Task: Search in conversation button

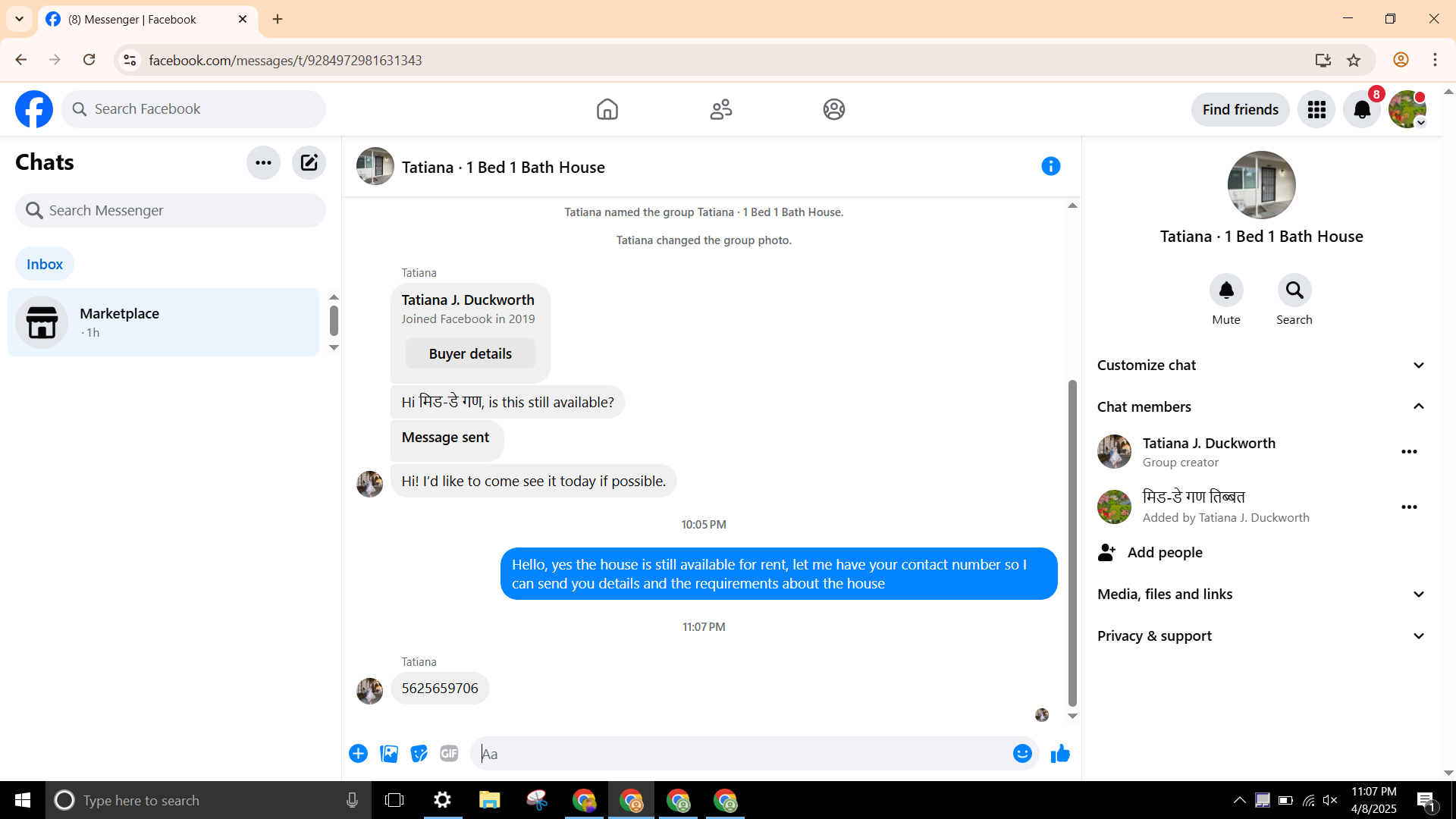Action: pos(1294,290)
